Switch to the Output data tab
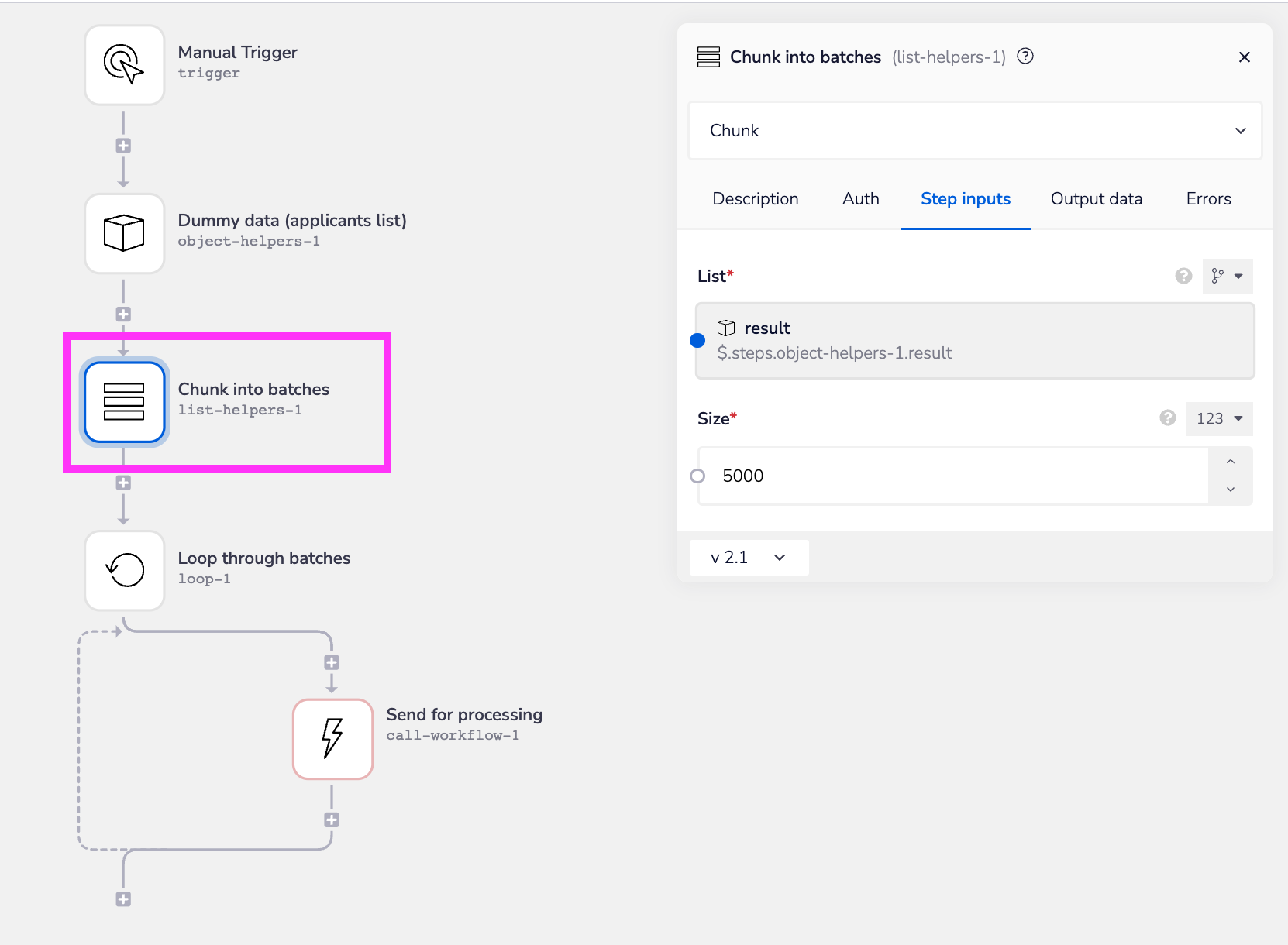The height and width of the screenshot is (945, 1288). (x=1096, y=199)
